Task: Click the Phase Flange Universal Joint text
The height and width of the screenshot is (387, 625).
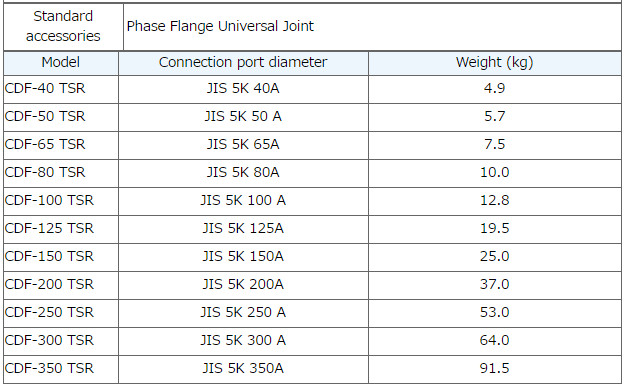Action: [220, 27]
